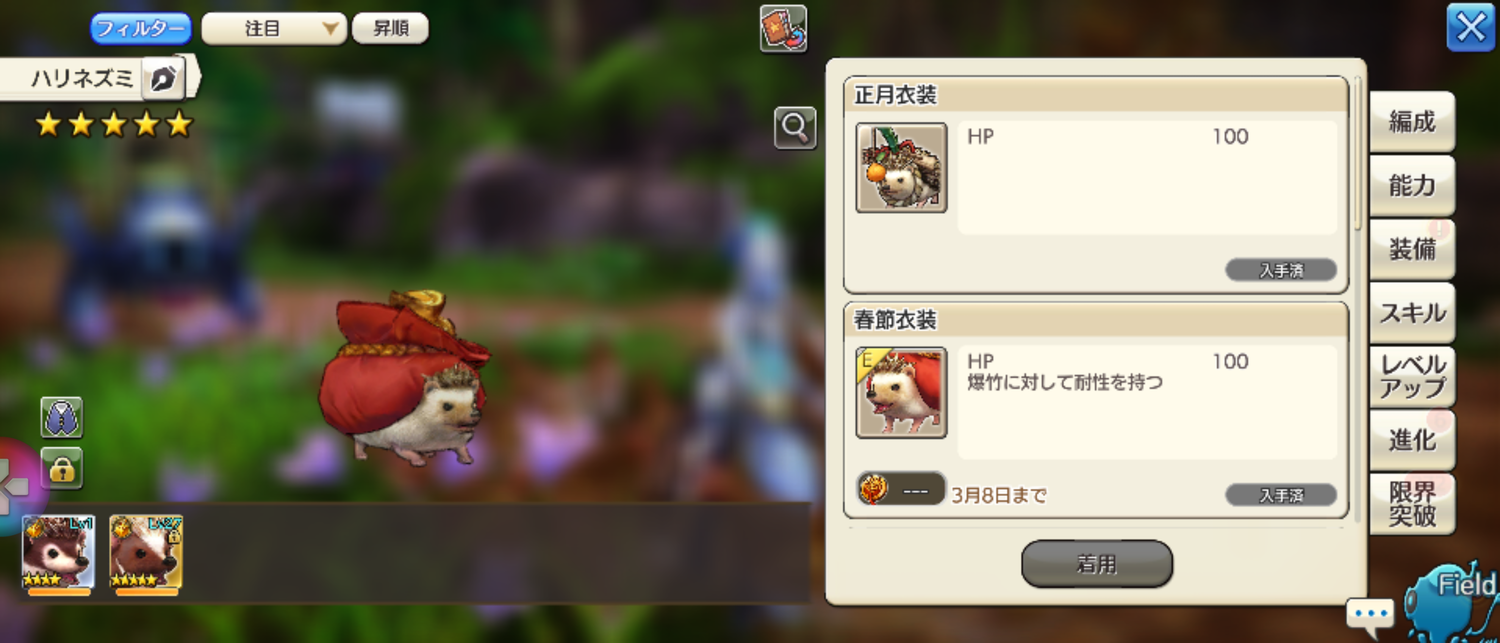This screenshot has width=1500, height=643.
Task: Tap the card book icon at top
Action: tap(783, 28)
